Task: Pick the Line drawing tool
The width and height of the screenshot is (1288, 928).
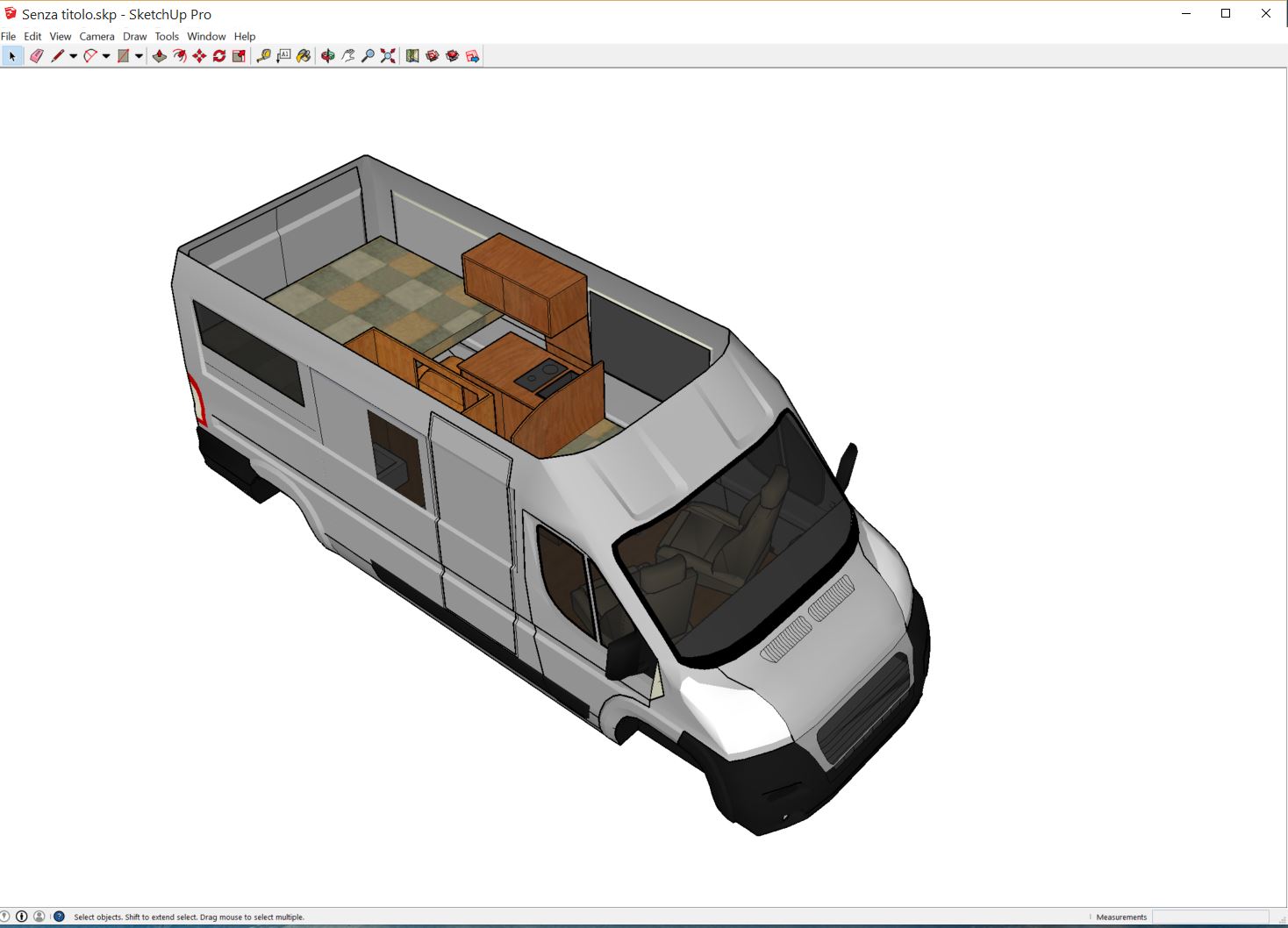Action: coord(57,55)
